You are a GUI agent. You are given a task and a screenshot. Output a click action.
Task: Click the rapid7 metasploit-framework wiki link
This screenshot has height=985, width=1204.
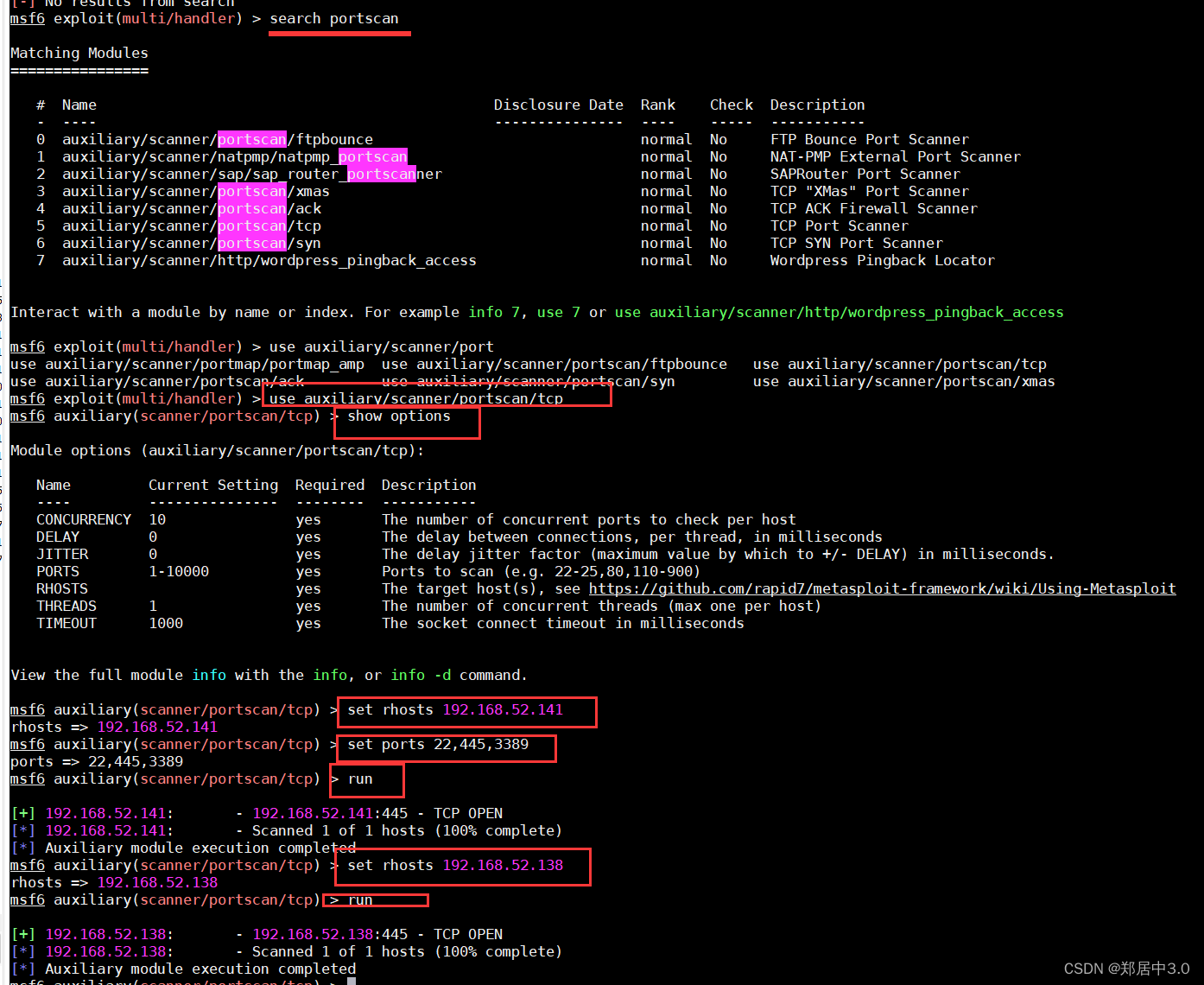click(x=883, y=588)
